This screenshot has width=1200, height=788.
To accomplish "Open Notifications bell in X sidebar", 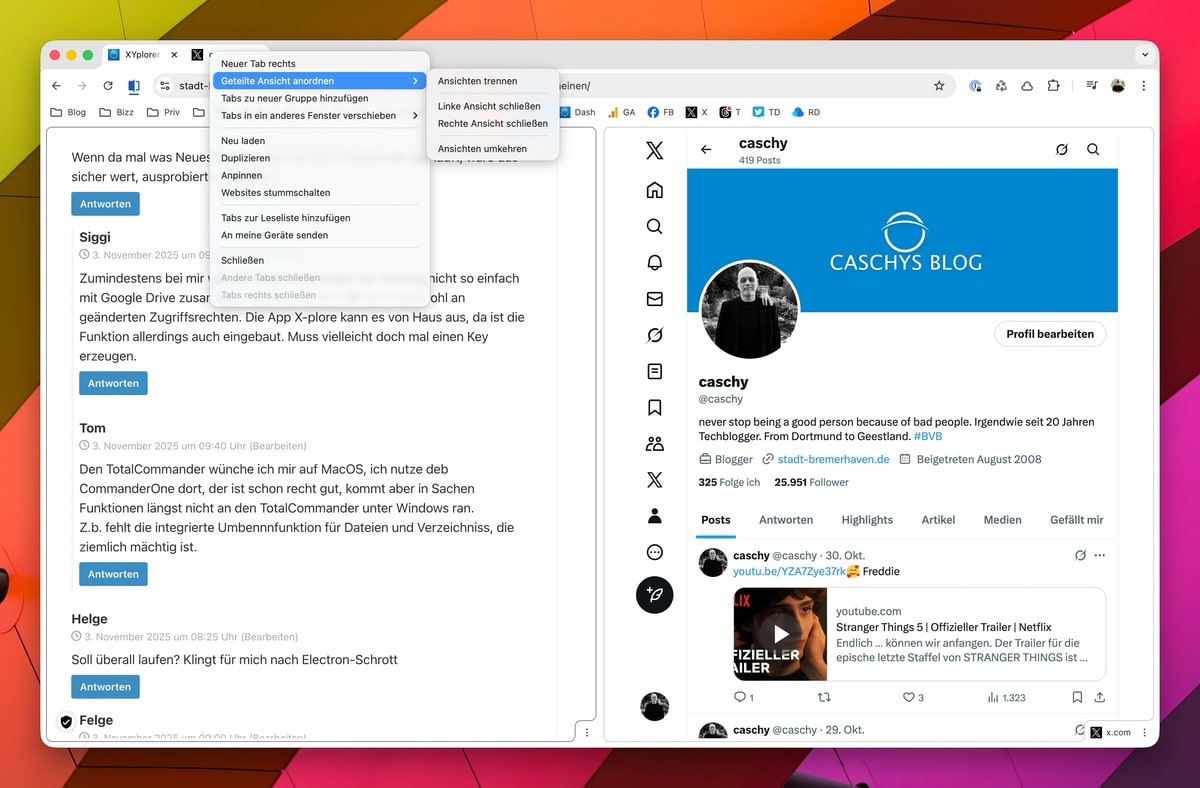I will [654, 262].
